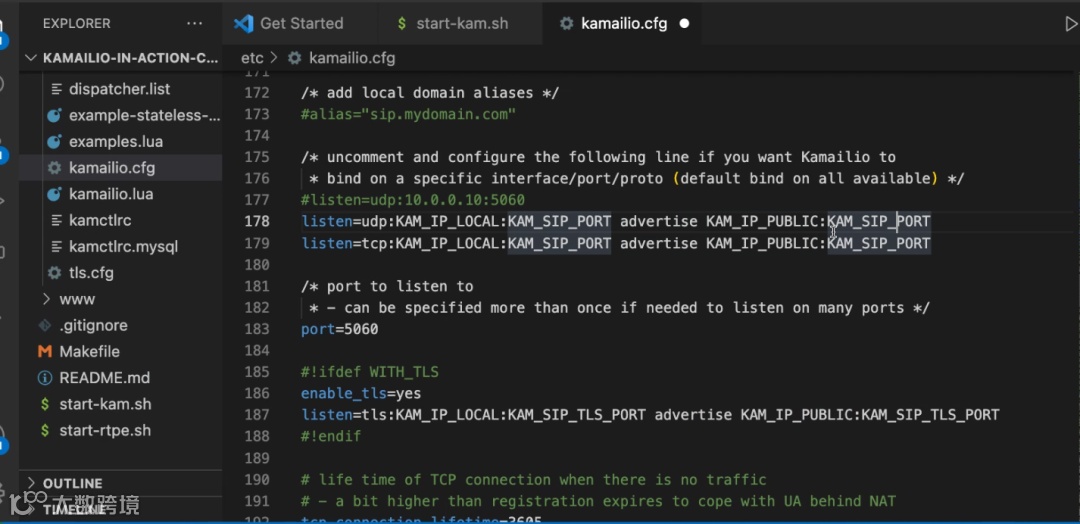Open start-kam.sh in the file tree
The height and width of the screenshot is (524, 1080).
click(x=105, y=404)
